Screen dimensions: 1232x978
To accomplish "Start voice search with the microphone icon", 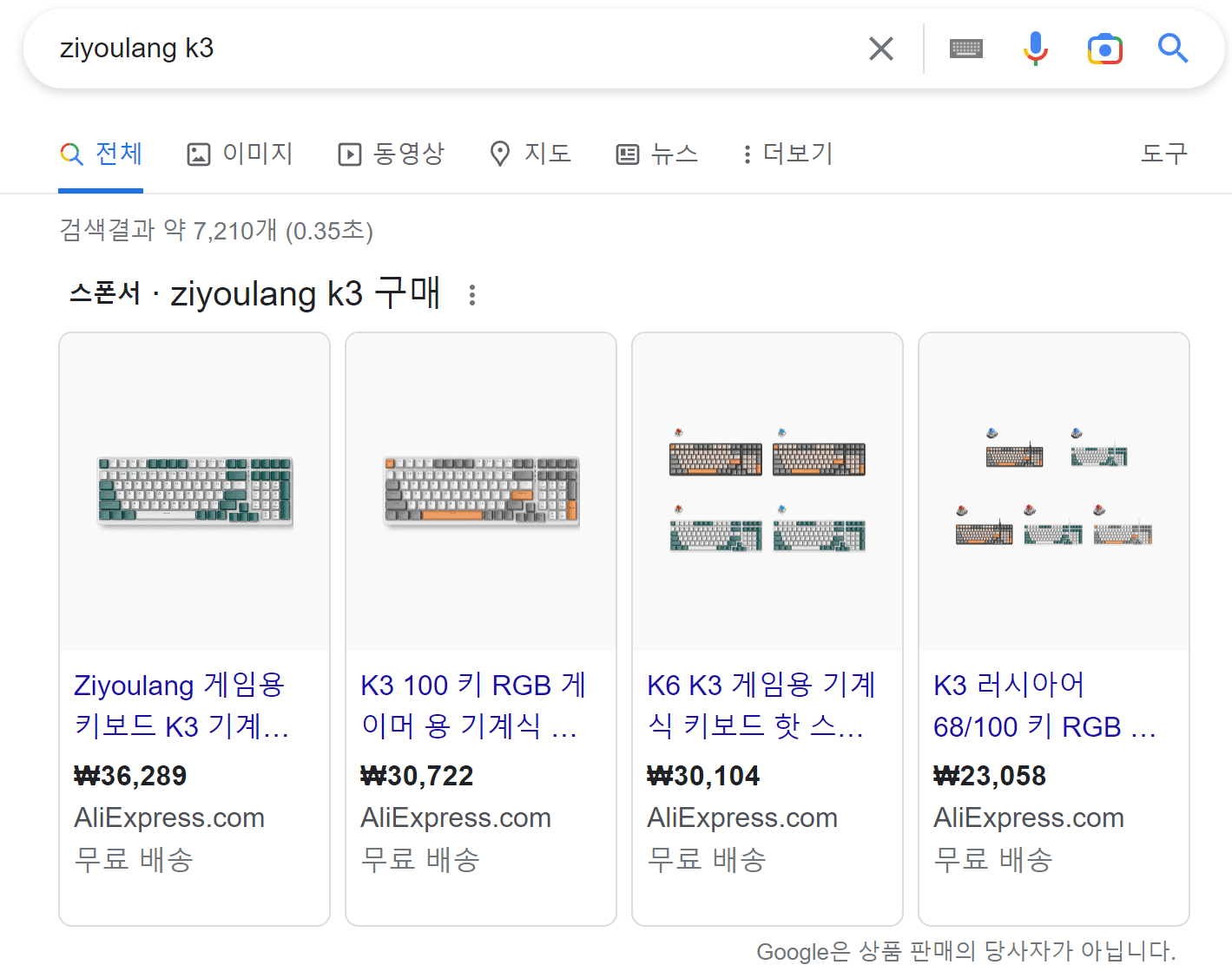I will (1035, 49).
